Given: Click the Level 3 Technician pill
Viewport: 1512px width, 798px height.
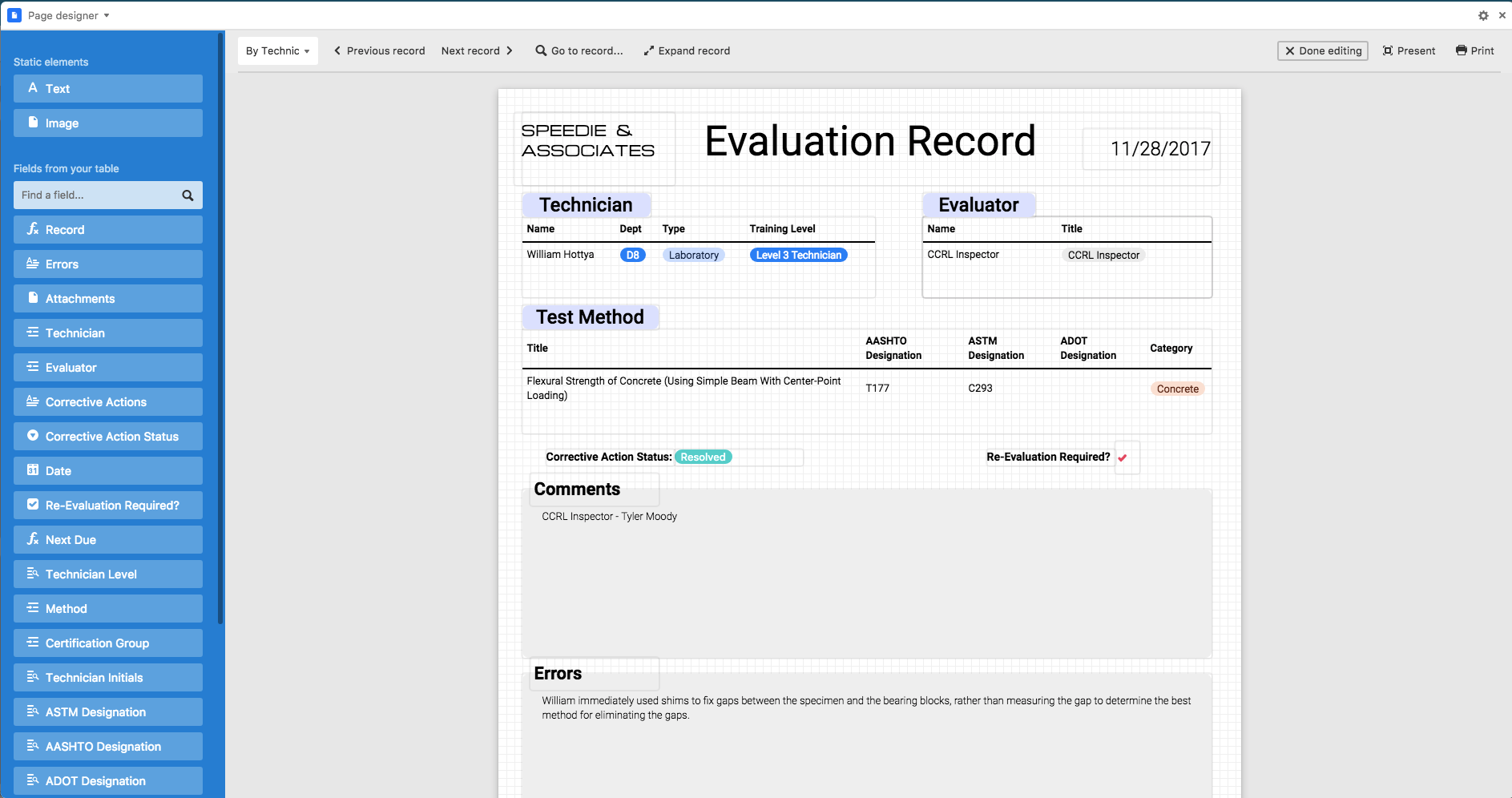Looking at the screenshot, I should [799, 255].
